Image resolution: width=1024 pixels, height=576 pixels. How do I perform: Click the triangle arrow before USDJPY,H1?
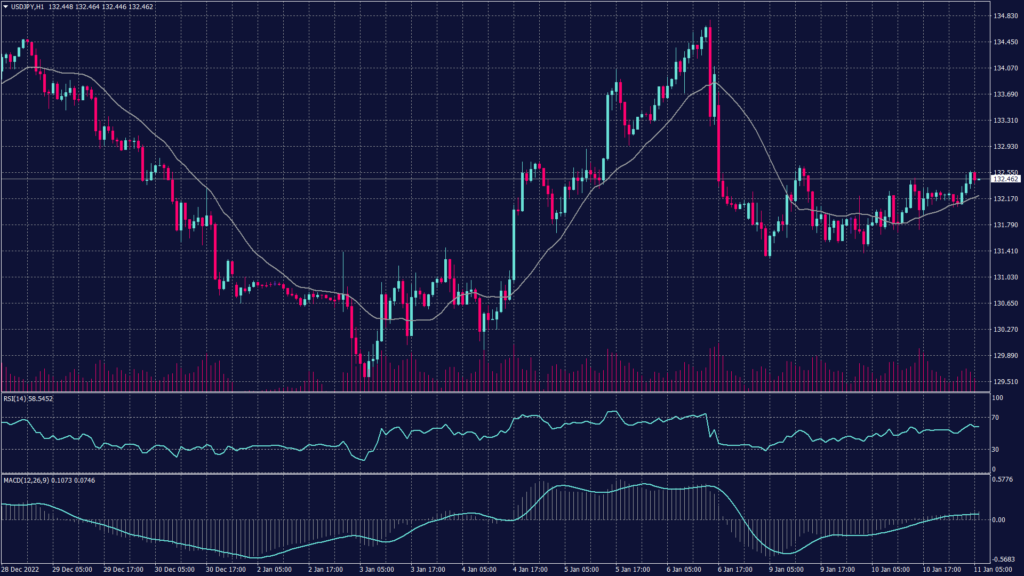(5, 6)
